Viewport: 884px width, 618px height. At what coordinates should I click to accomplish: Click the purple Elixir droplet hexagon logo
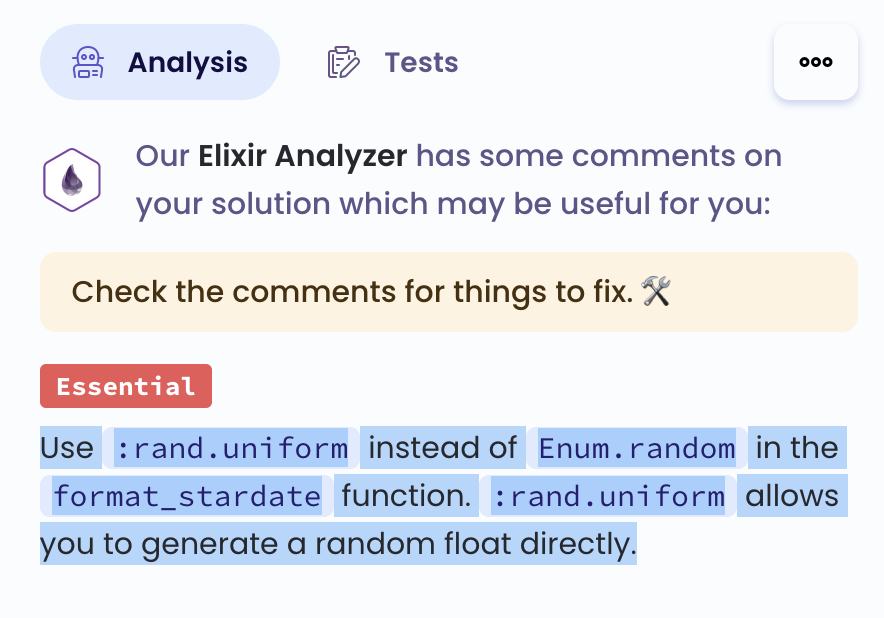pos(71,180)
